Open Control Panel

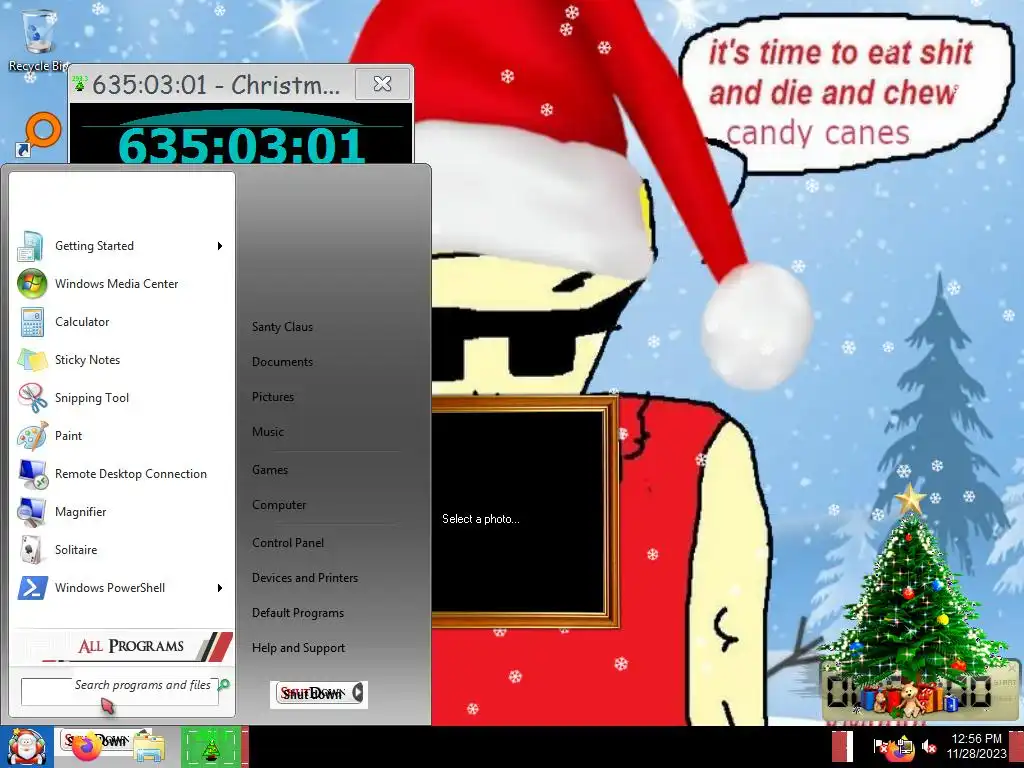point(288,543)
